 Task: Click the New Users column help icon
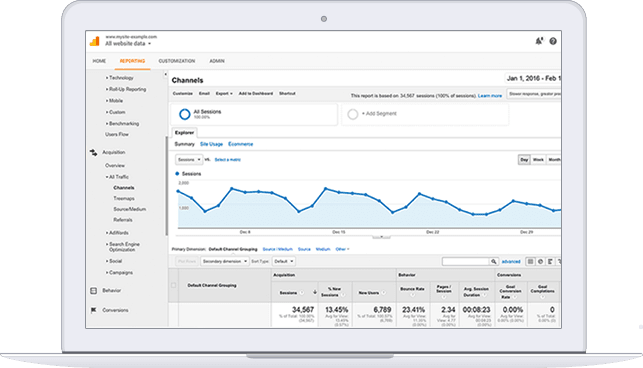tap(384, 293)
